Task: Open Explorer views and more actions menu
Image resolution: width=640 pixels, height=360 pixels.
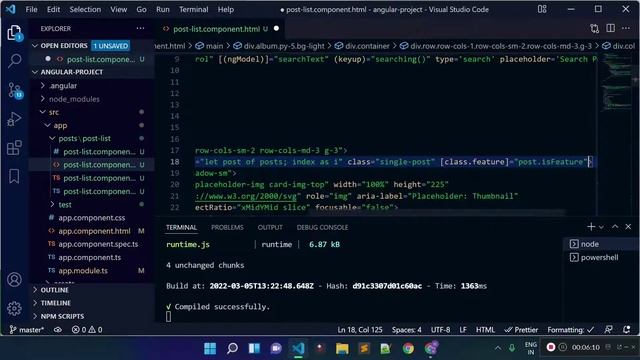Action: point(140,28)
